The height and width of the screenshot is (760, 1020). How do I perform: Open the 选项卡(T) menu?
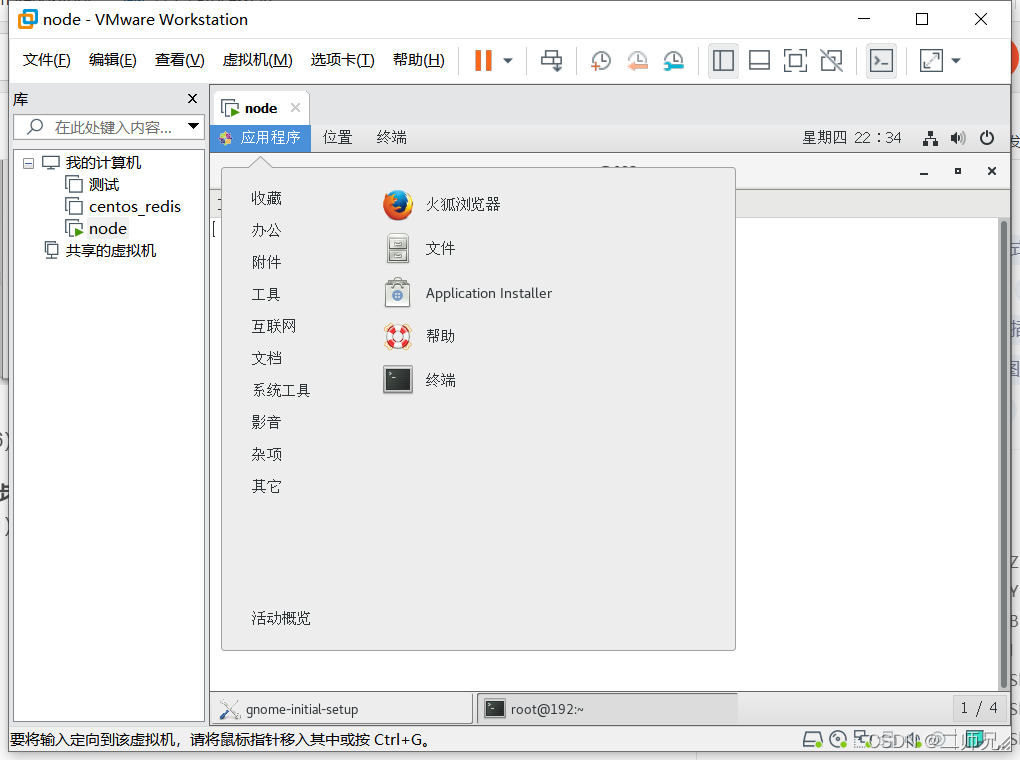(x=342, y=60)
